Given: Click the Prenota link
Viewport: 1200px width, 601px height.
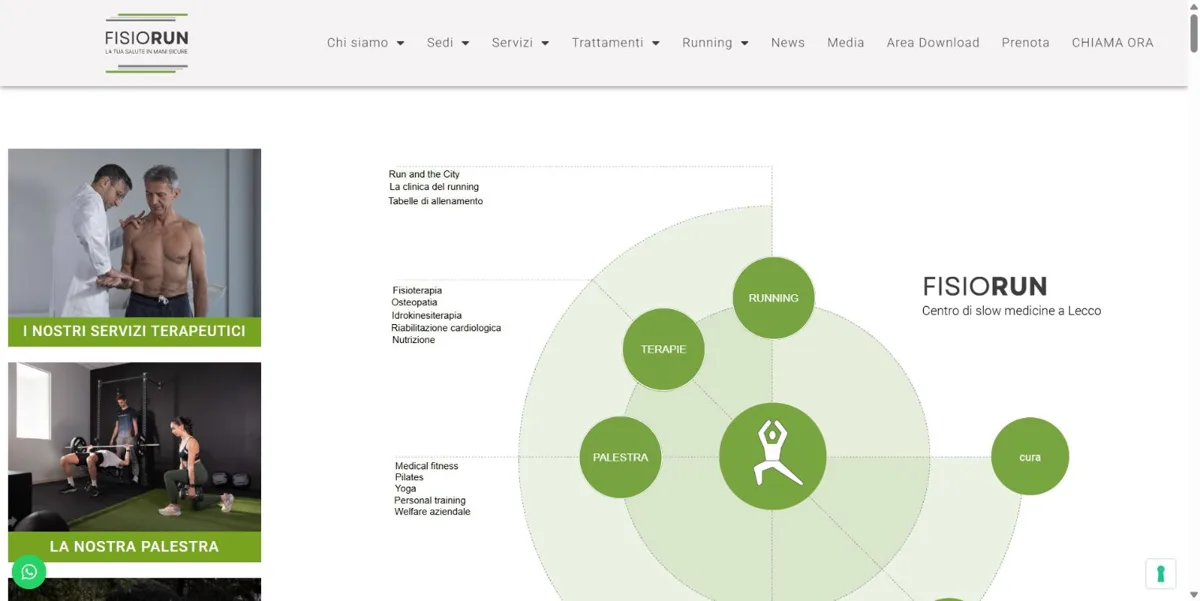Looking at the screenshot, I should pos(1026,43).
